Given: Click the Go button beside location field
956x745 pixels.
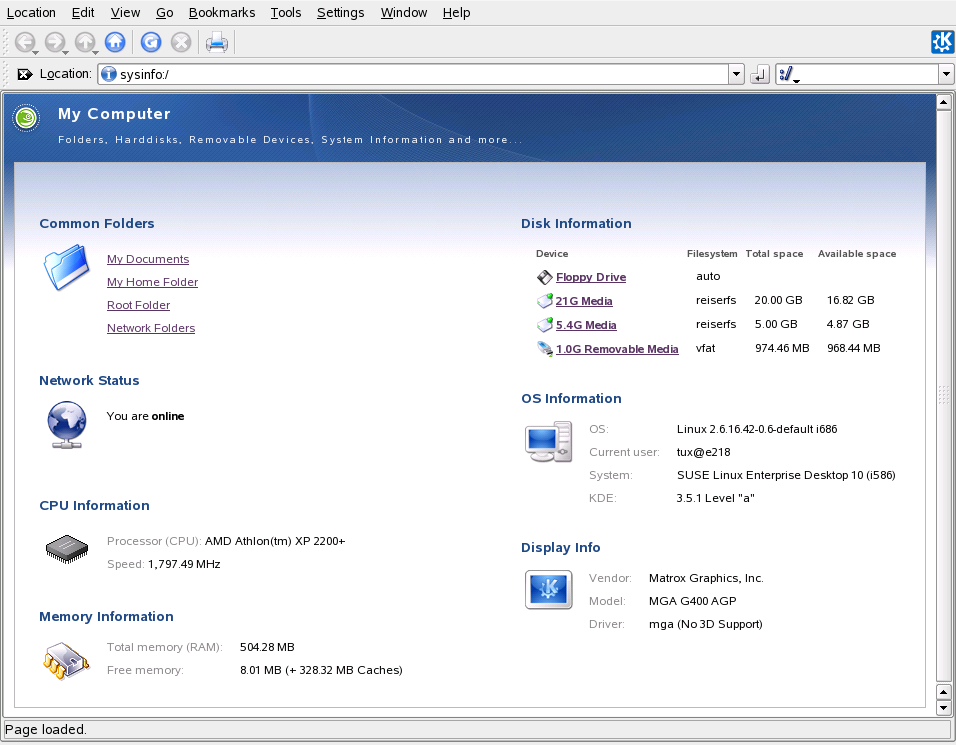Looking at the screenshot, I should point(760,74).
